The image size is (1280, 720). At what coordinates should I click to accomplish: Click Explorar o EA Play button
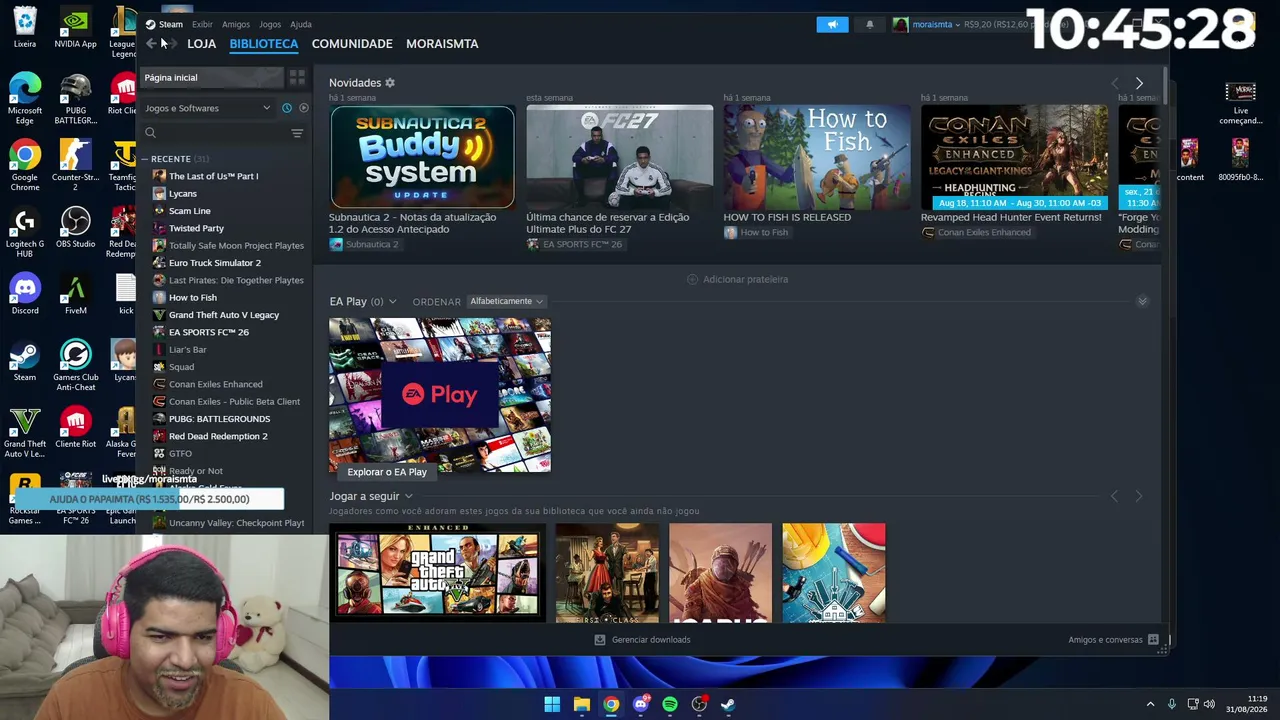click(x=387, y=472)
